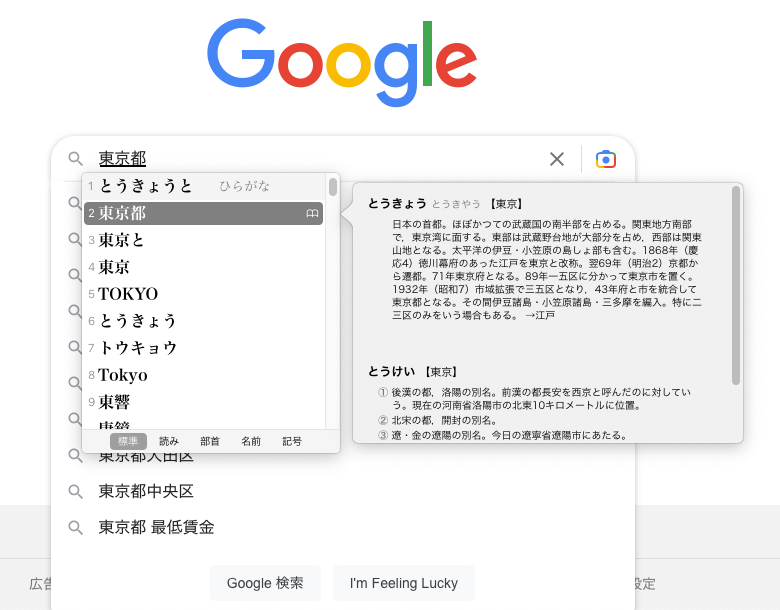780x610 pixels.
Task: Switch to the 部首 candidate tab
Action: [x=210, y=441]
